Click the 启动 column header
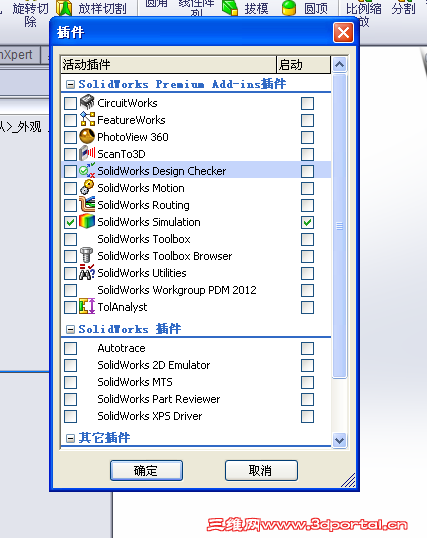This screenshot has width=427, height=538. pos(303,65)
